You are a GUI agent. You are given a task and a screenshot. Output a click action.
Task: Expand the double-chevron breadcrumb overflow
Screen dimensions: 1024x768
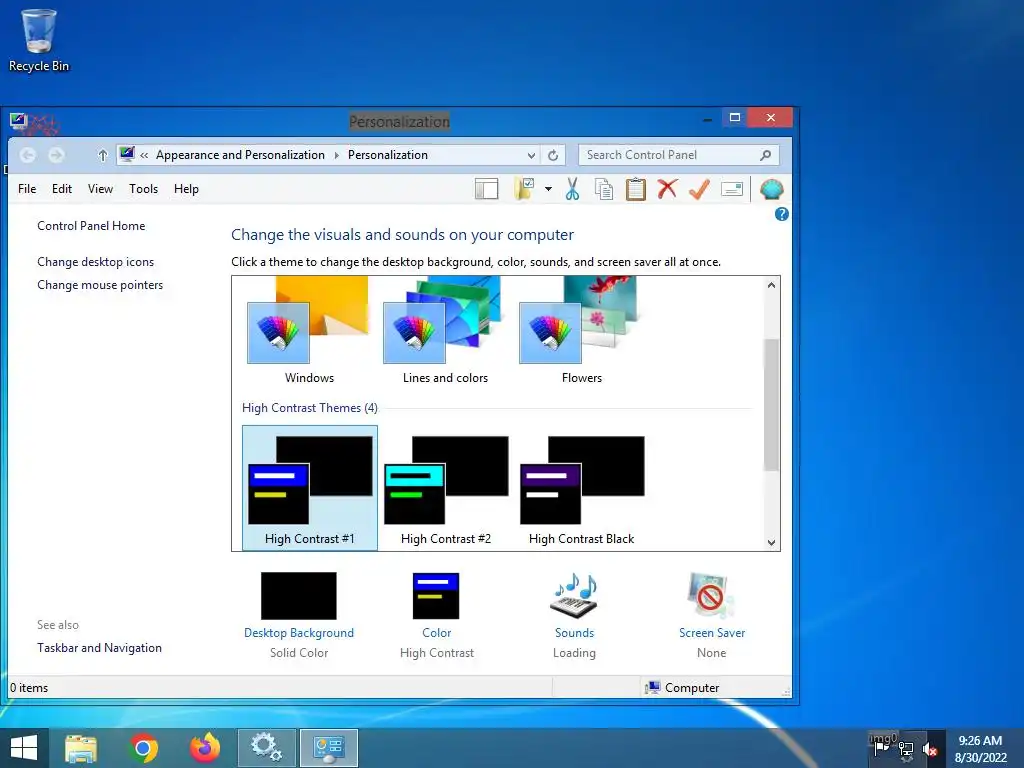tap(144, 155)
